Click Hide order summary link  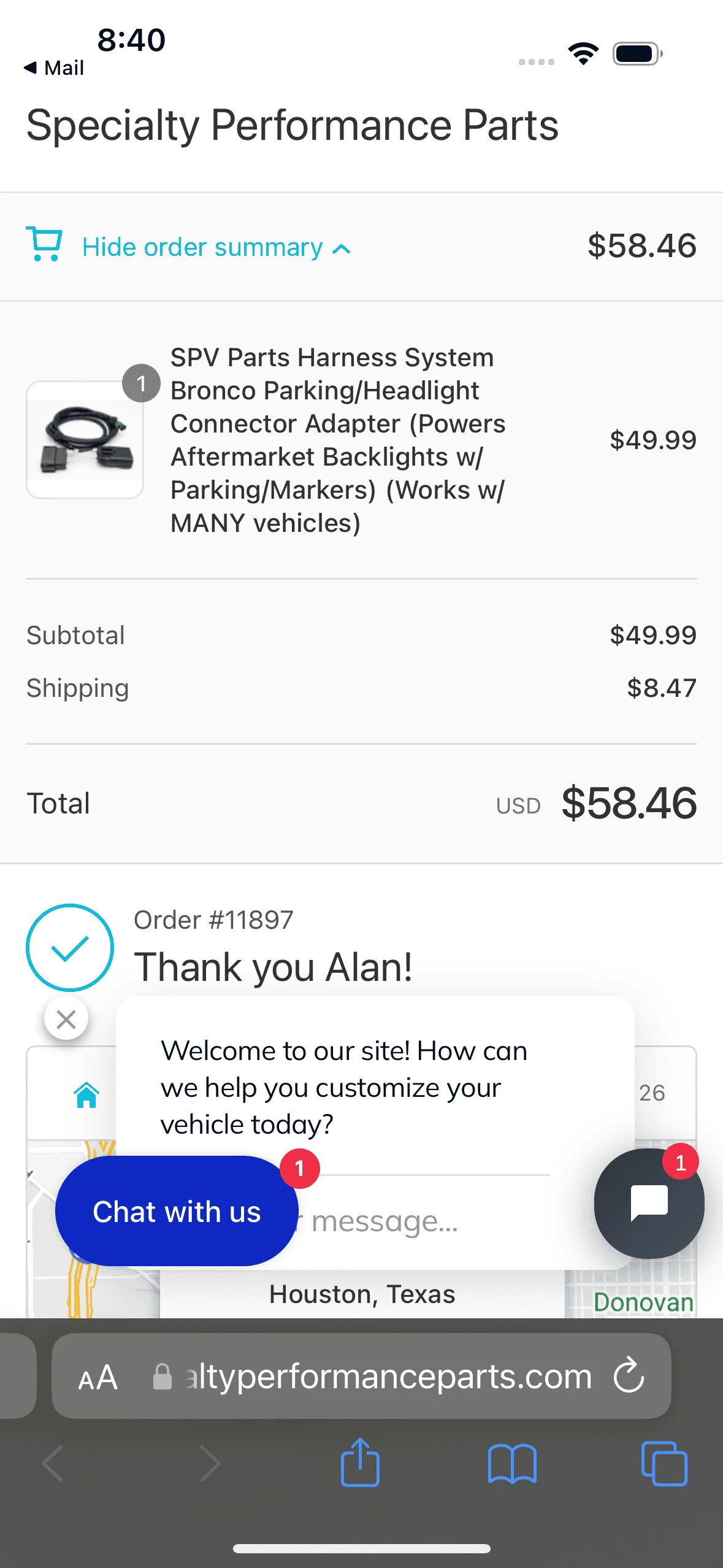pyautogui.click(x=202, y=247)
